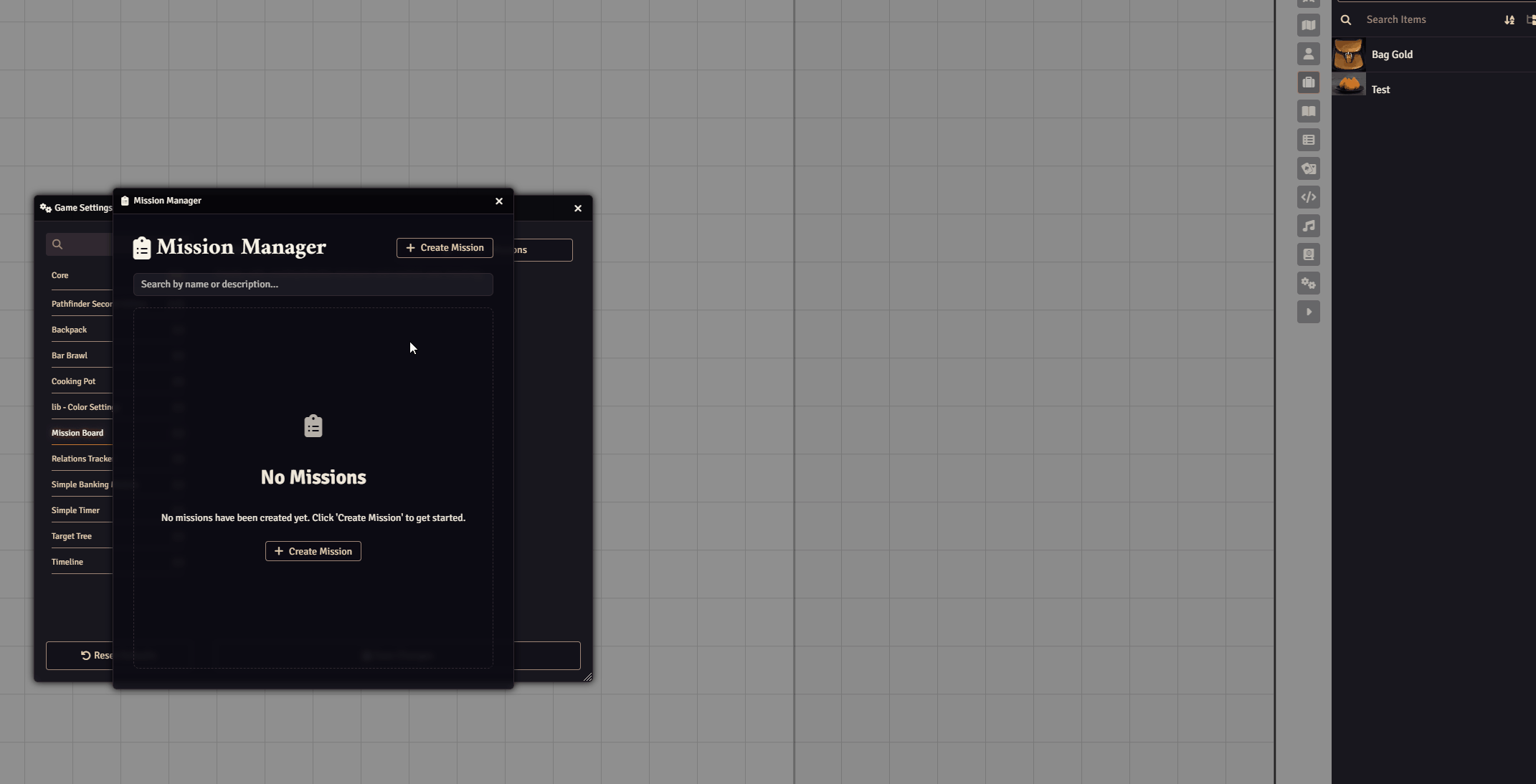Select the Mission Board settings category
Viewport: 1536px width, 784px height.
point(77,433)
